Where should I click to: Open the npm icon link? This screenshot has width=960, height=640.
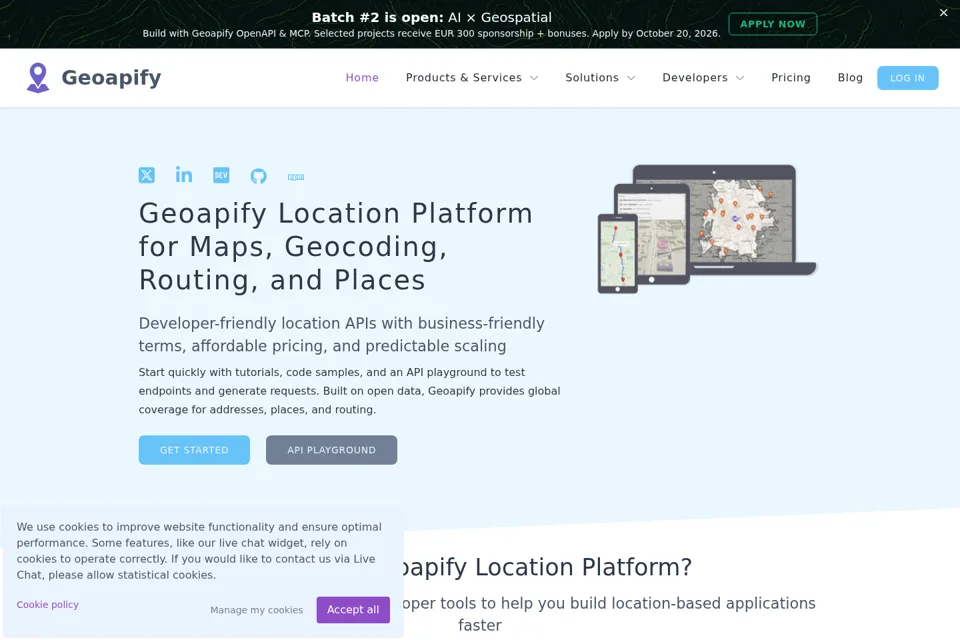tap(296, 177)
